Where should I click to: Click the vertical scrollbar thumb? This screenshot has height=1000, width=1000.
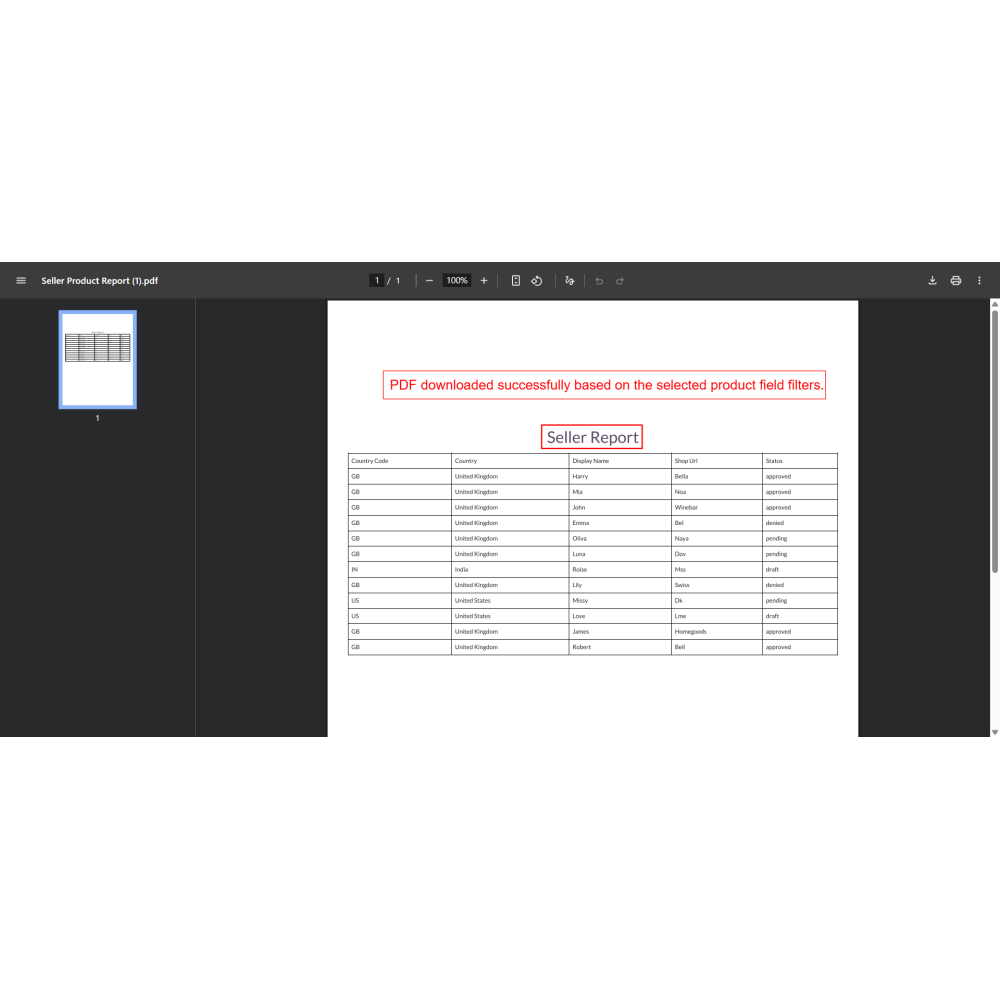994,440
